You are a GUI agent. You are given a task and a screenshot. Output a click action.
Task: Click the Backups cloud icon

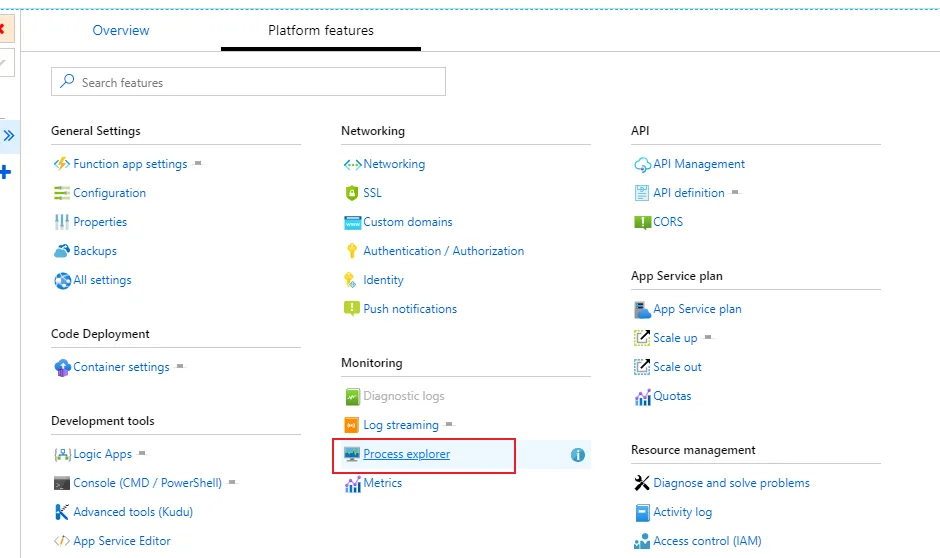pos(62,251)
